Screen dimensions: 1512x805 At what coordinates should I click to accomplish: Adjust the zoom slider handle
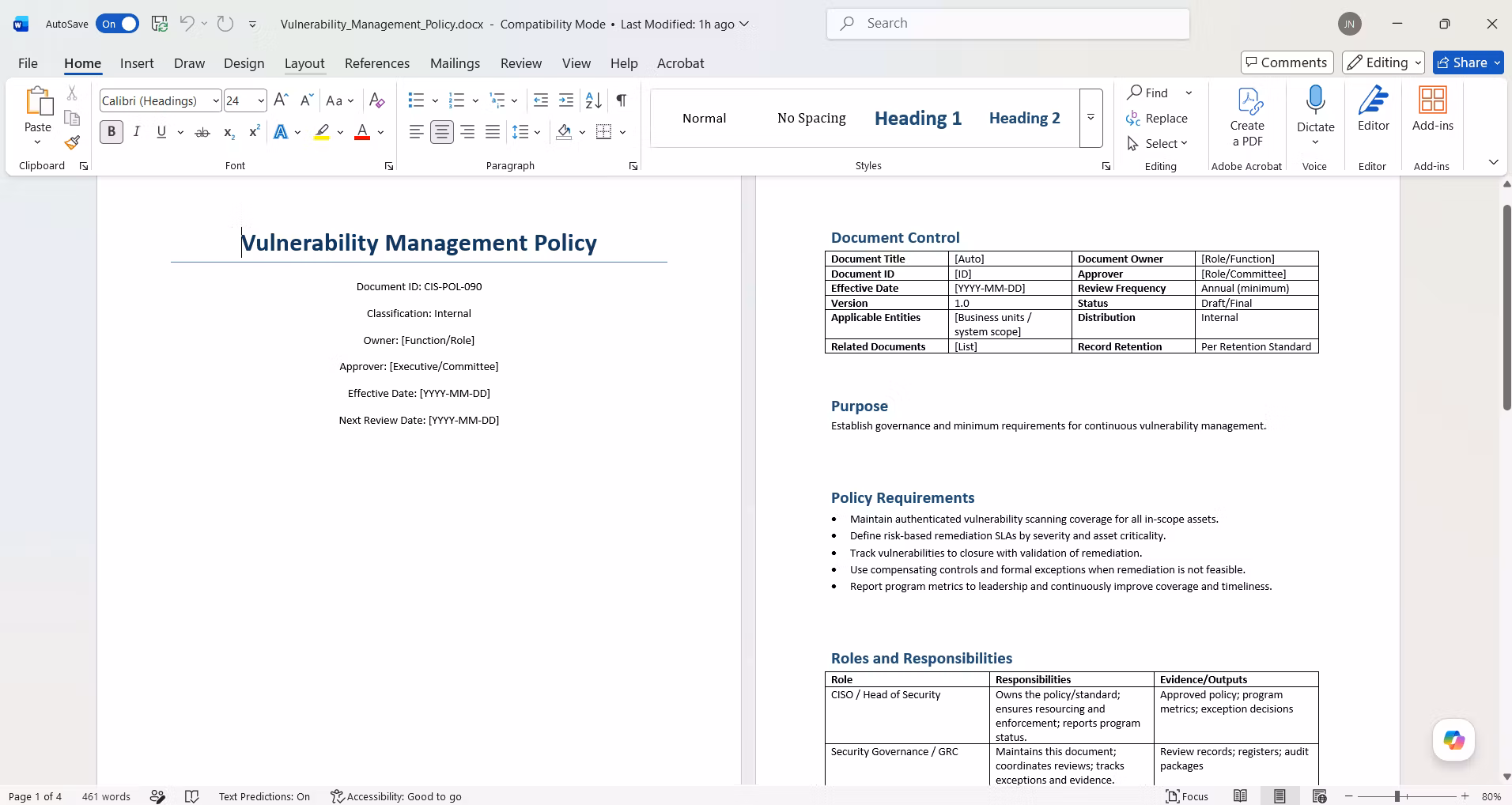tap(1397, 796)
